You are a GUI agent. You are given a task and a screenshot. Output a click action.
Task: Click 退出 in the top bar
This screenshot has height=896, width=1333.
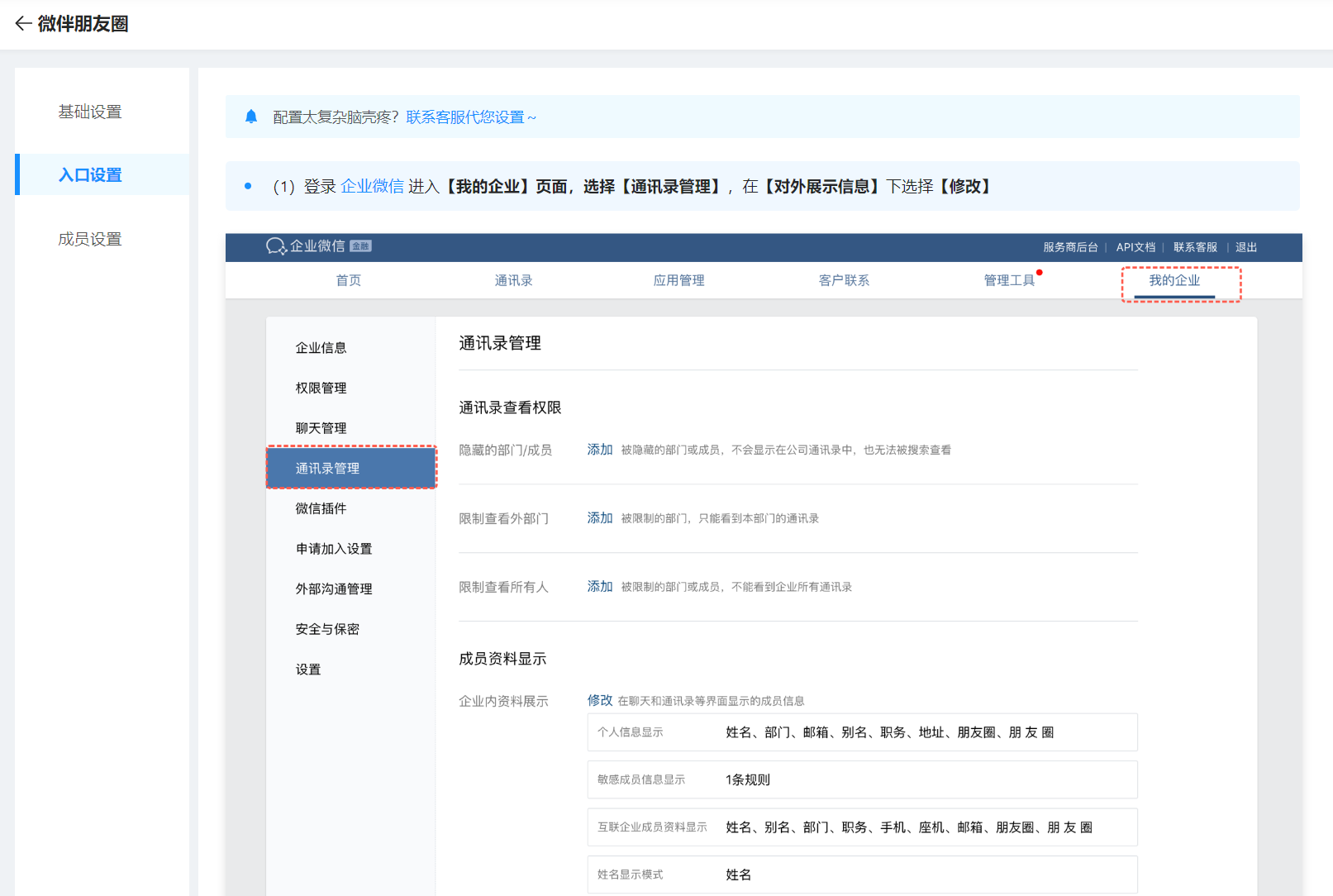coord(1245,247)
